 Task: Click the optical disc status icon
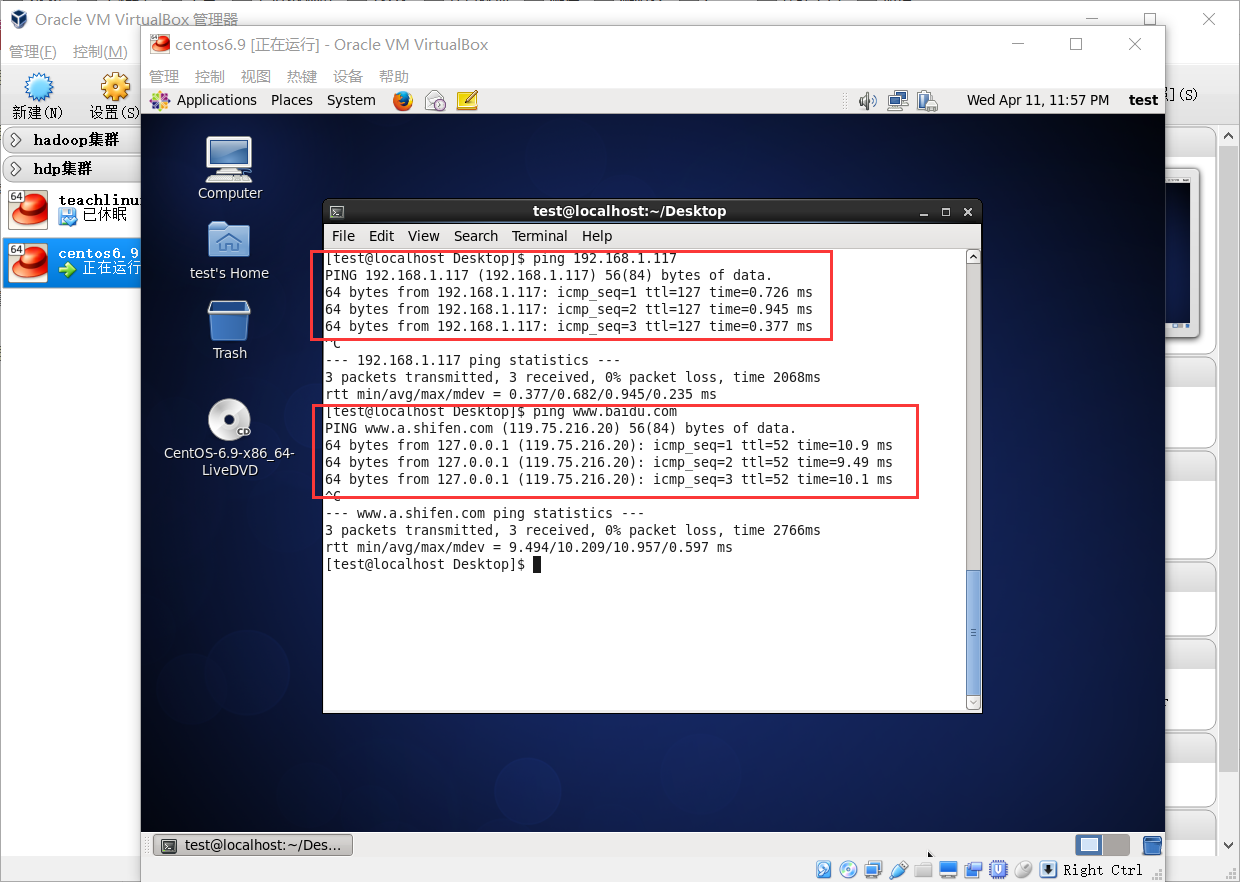[849, 869]
